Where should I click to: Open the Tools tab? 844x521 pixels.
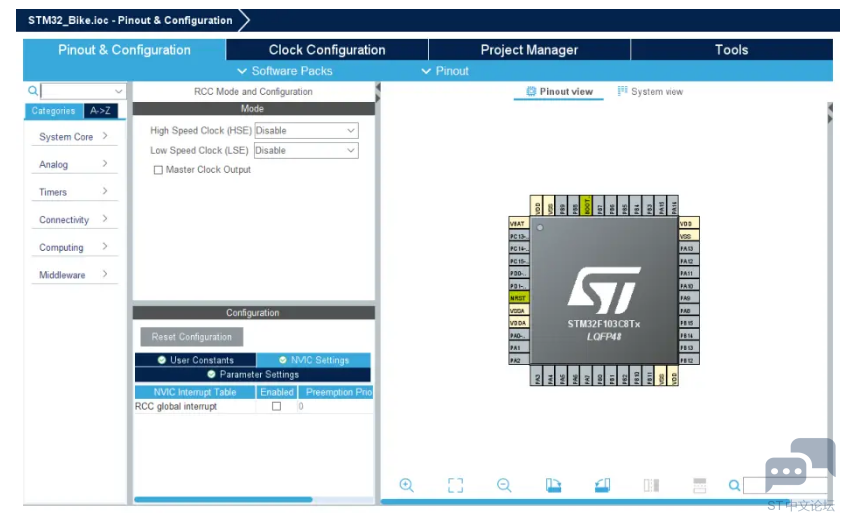pyautogui.click(x=732, y=50)
